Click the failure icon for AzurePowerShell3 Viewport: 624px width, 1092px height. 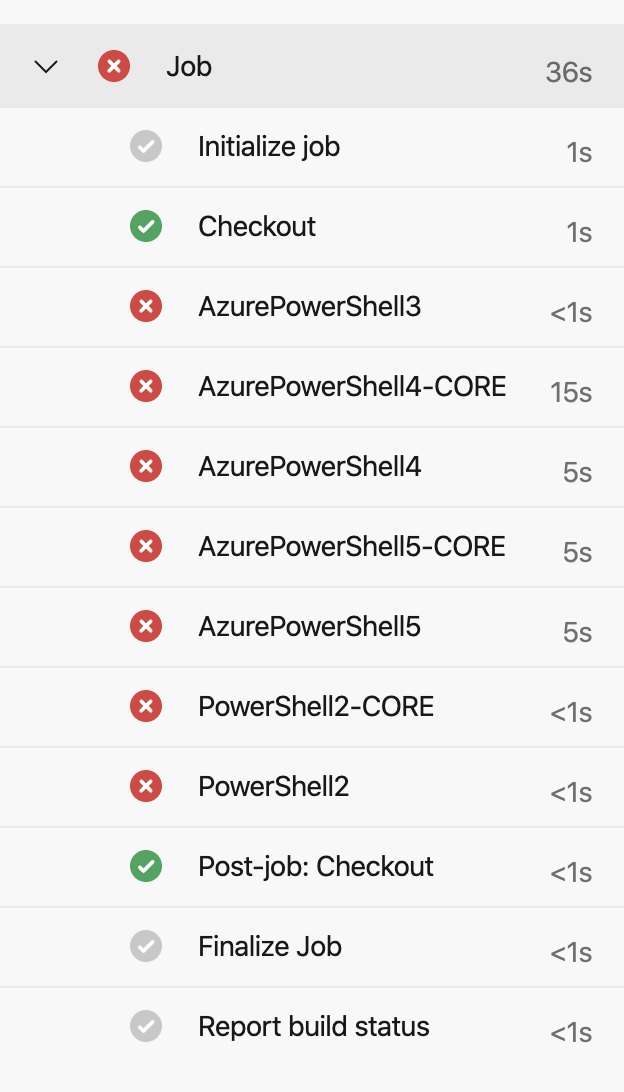146,306
